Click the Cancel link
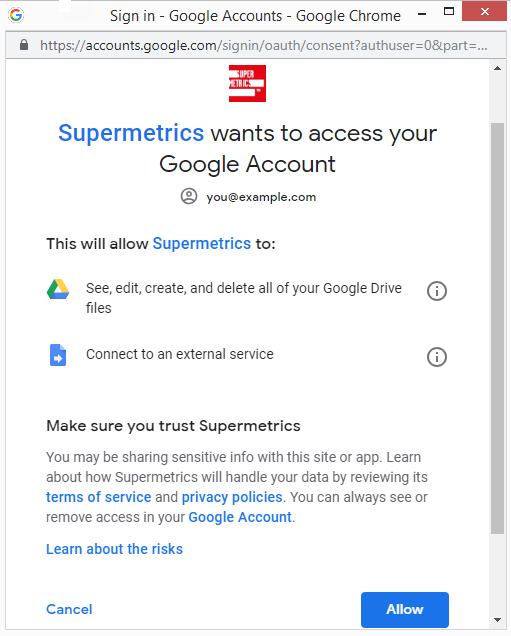 69,609
